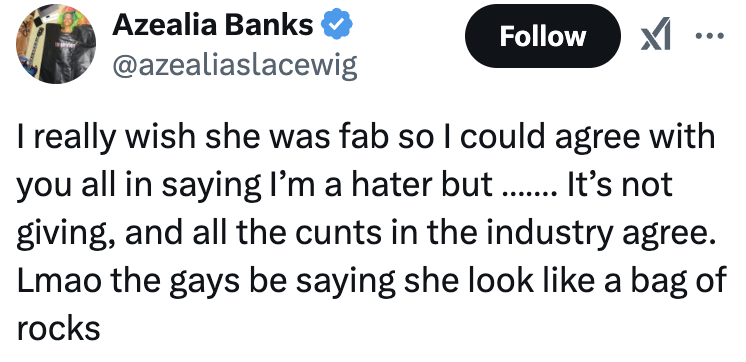Open Azealia Banks profile avatar
This screenshot has width=746, height=362.
pos(56,44)
